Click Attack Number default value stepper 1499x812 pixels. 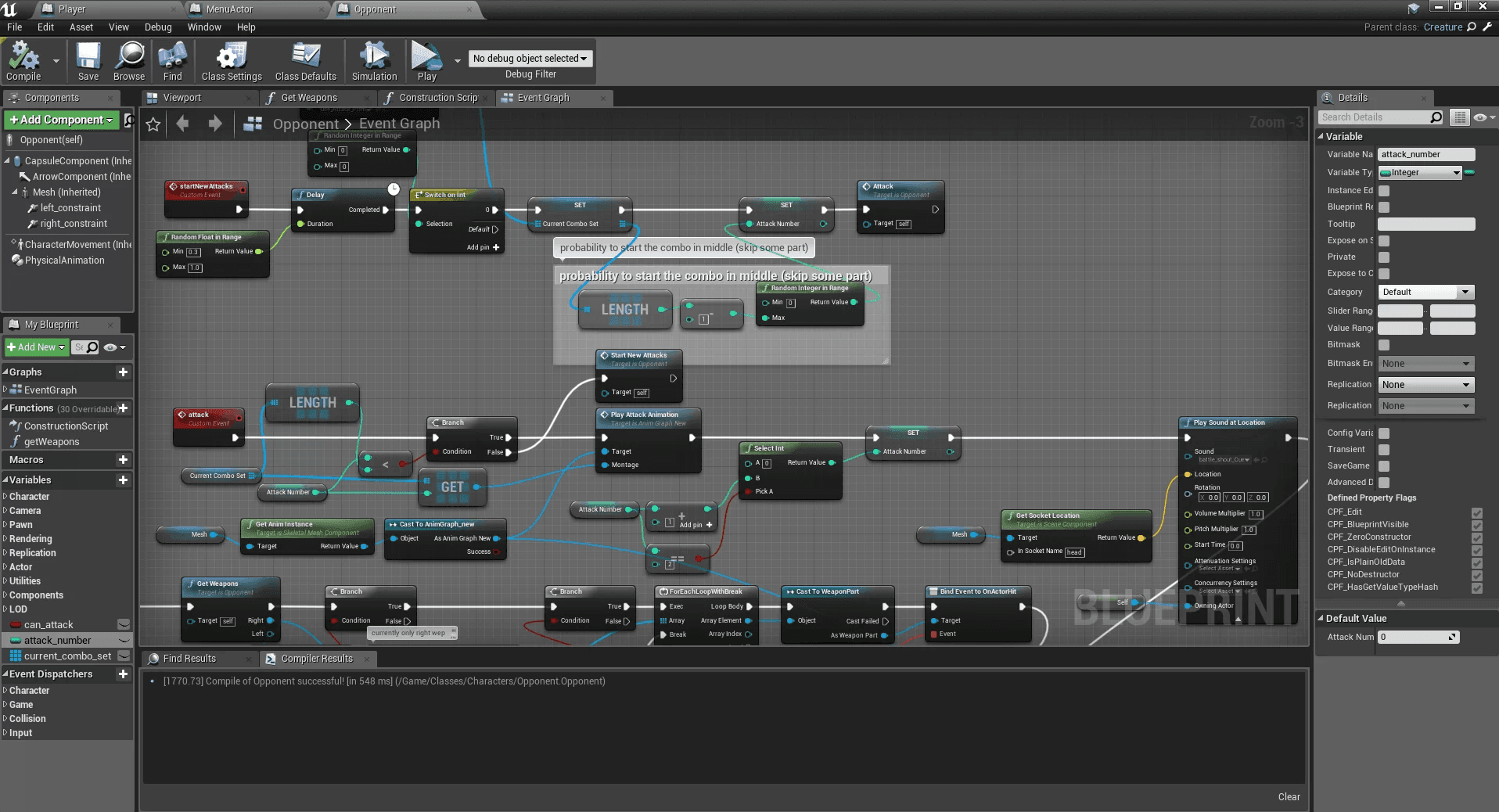pos(1452,638)
